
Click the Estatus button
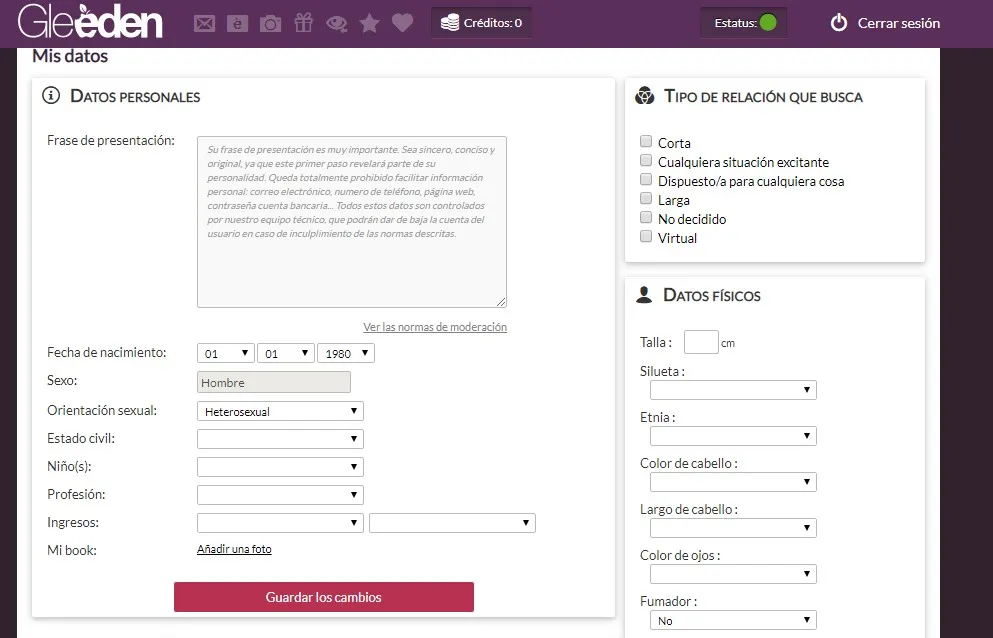coord(743,23)
